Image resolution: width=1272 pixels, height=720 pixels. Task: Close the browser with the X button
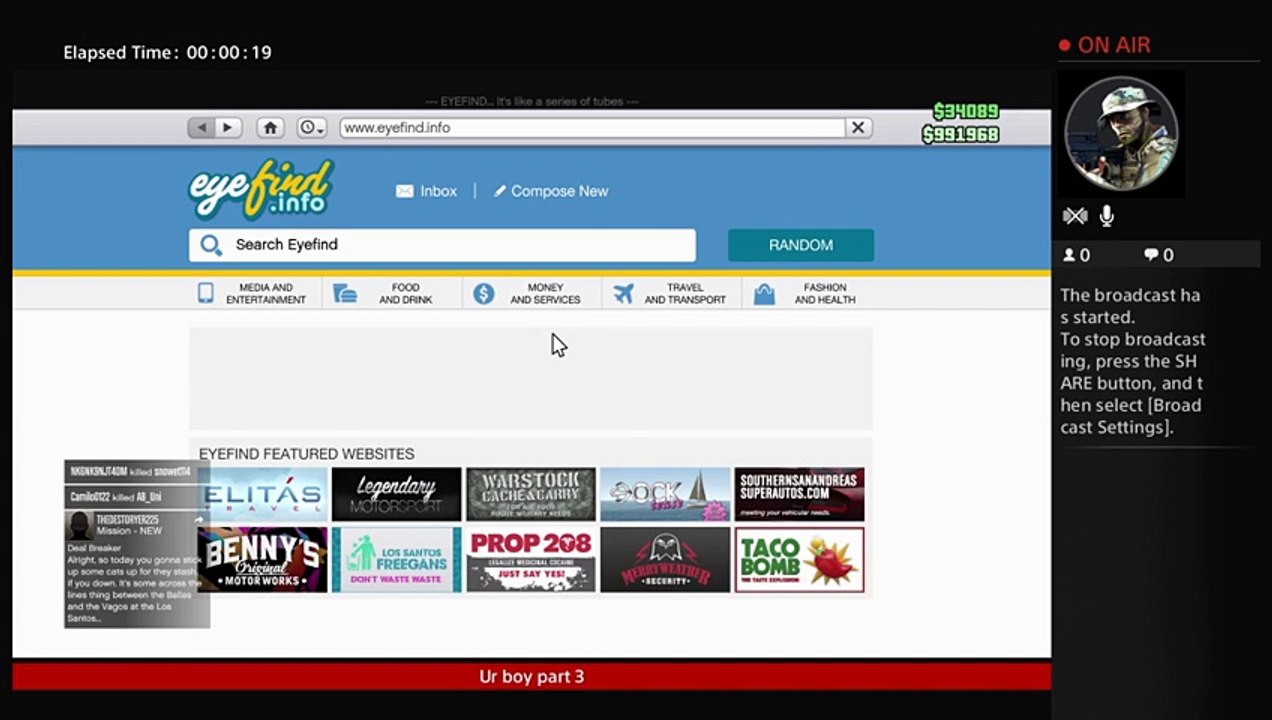pyautogui.click(x=858, y=128)
